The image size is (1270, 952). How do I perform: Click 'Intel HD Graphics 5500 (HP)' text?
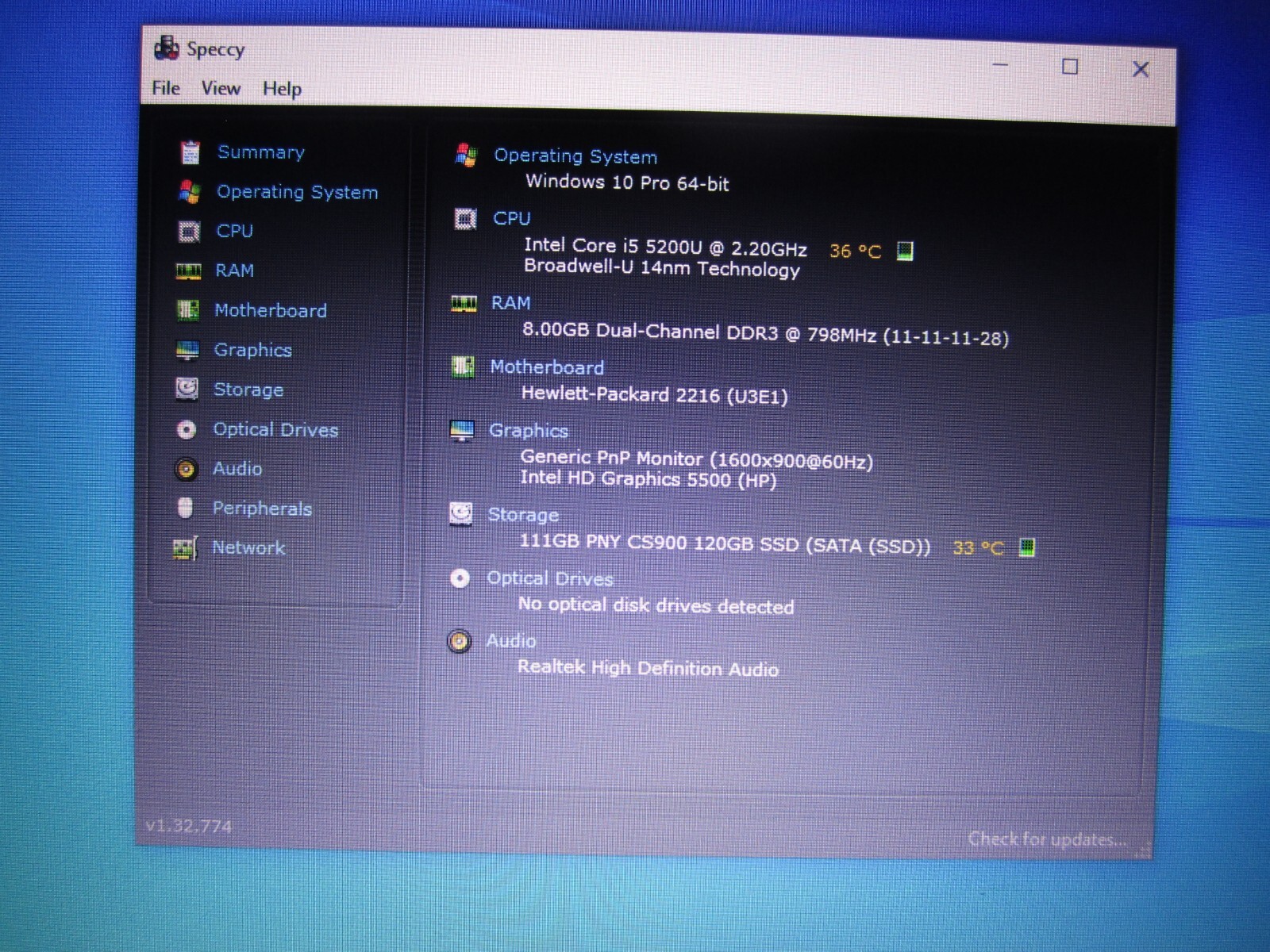[x=648, y=478]
